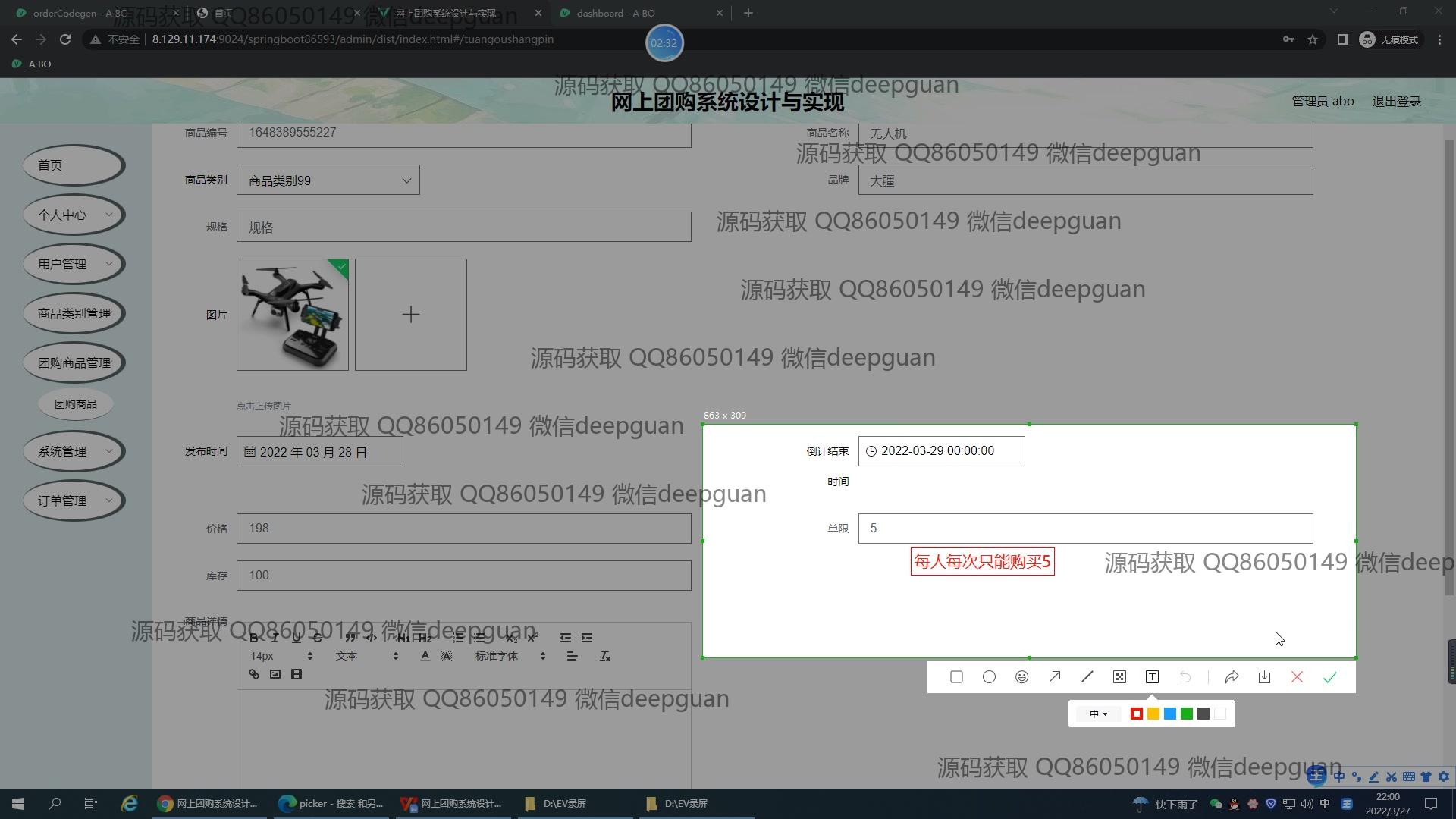Expand the 订单管理 sidebar menu
This screenshot has width=1456, height=819.
tap(74, 500)
